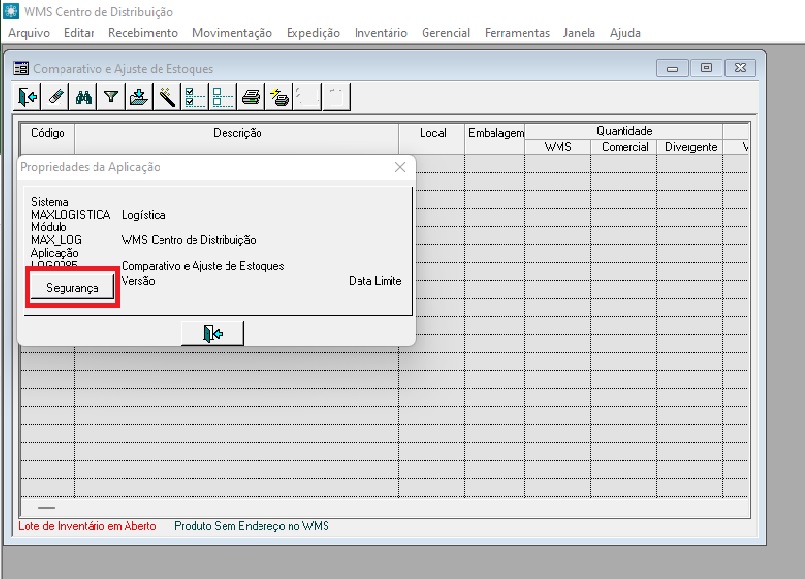Screen dimensions: 805x579
Task: Click the eraser clear icon
Action: pyautogui.click(x=56, y=97)
